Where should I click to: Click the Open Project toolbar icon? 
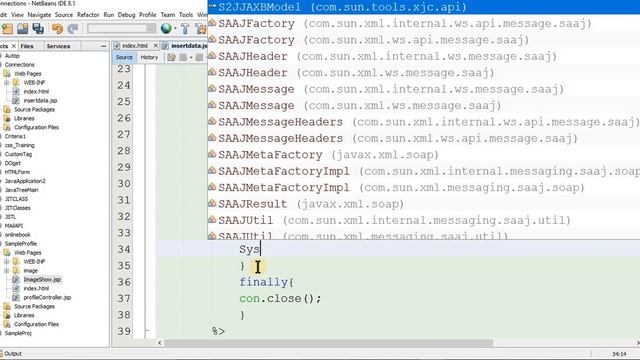[23, 29]
